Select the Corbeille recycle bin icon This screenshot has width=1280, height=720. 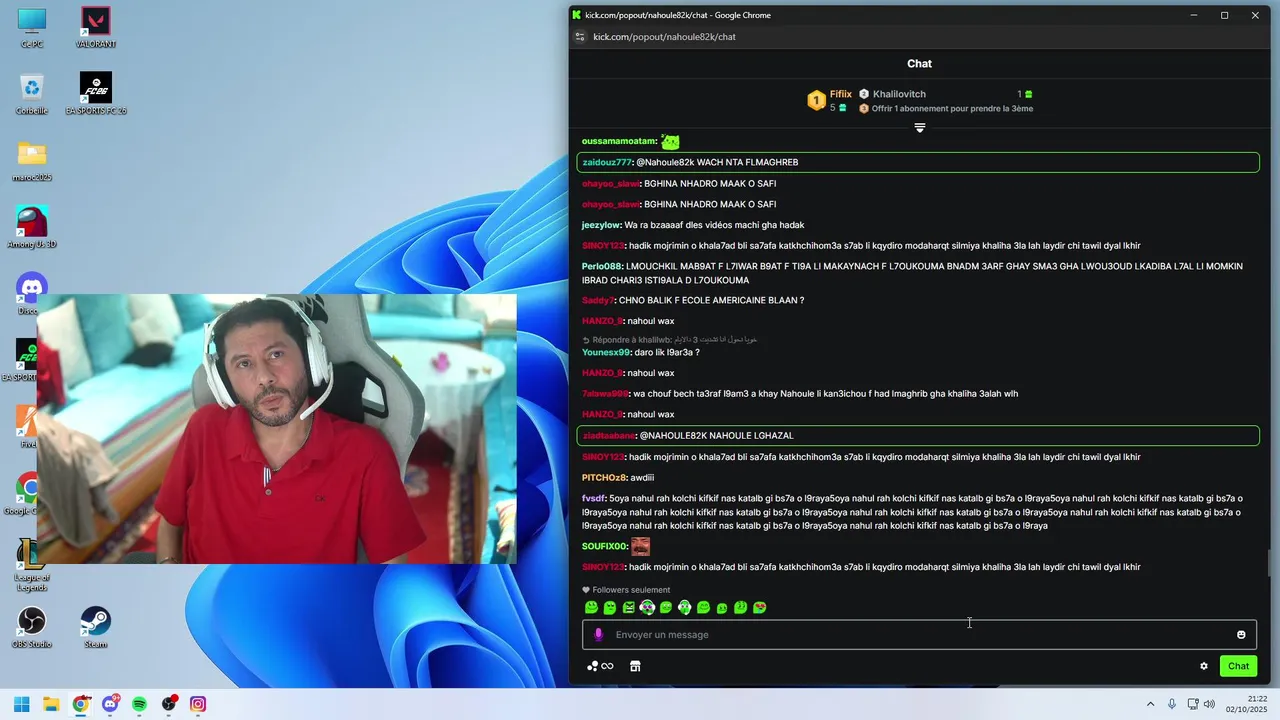coord(32,94)
